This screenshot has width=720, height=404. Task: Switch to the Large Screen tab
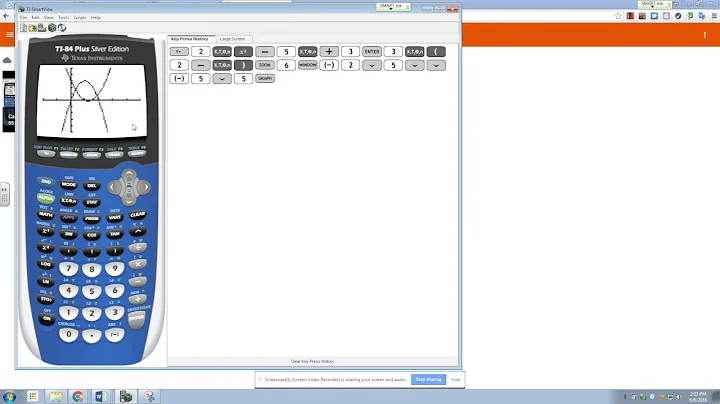click(x=232, y=39)
